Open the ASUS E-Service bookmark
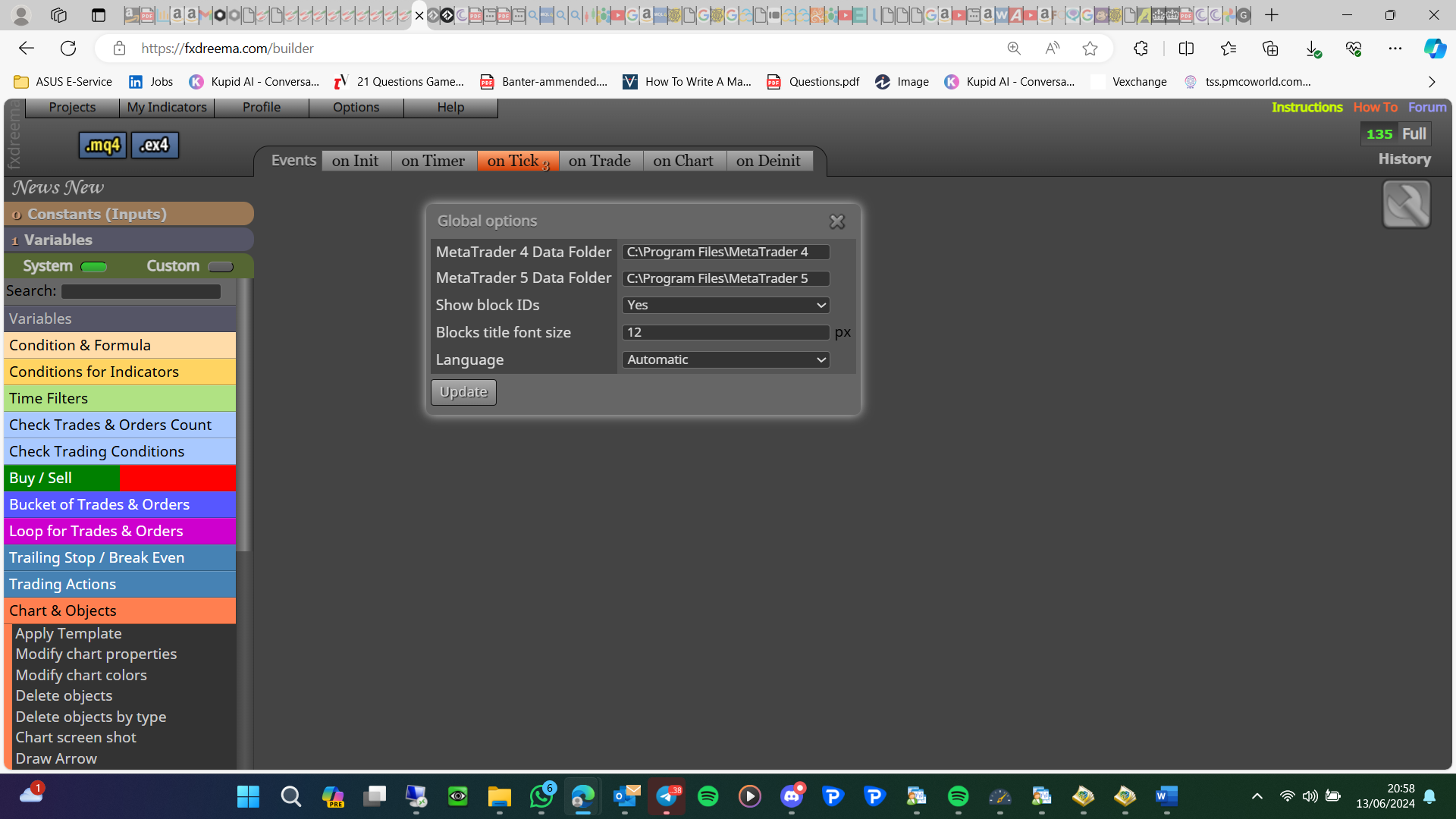The width and height of the screenshot is (1456, 819). (64, 82)
